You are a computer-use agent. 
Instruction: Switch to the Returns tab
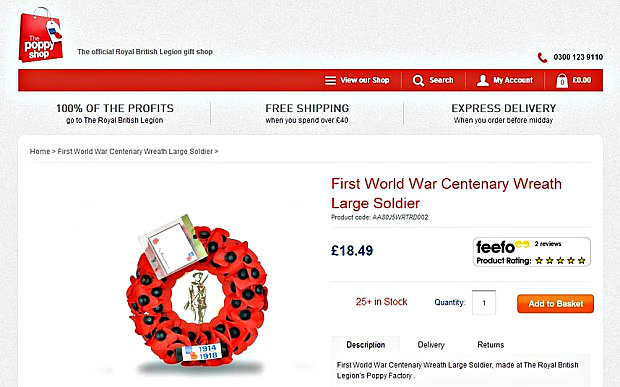(x=490, y=345)
